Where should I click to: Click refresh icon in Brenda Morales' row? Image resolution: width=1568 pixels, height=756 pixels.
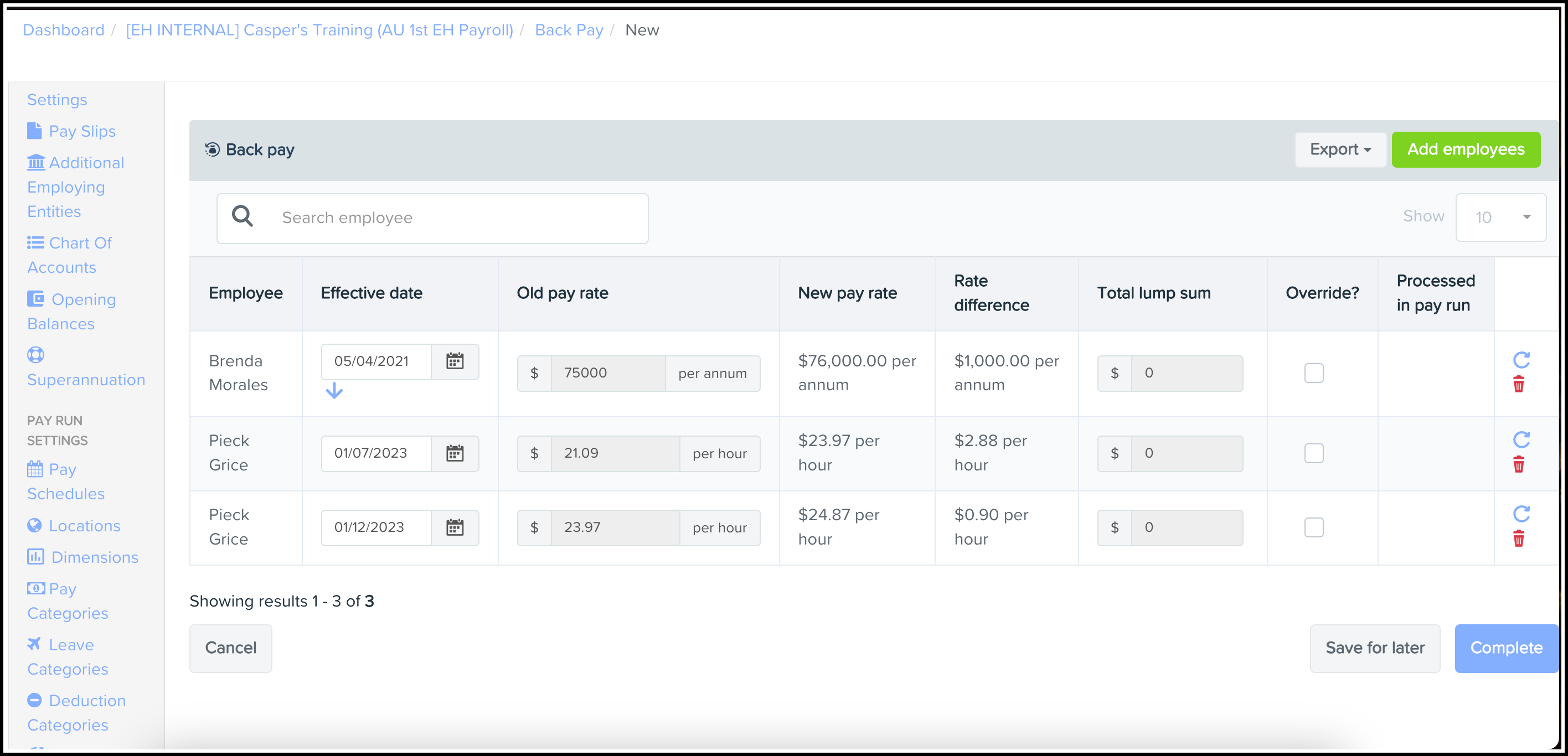(x=1520, y=360)
